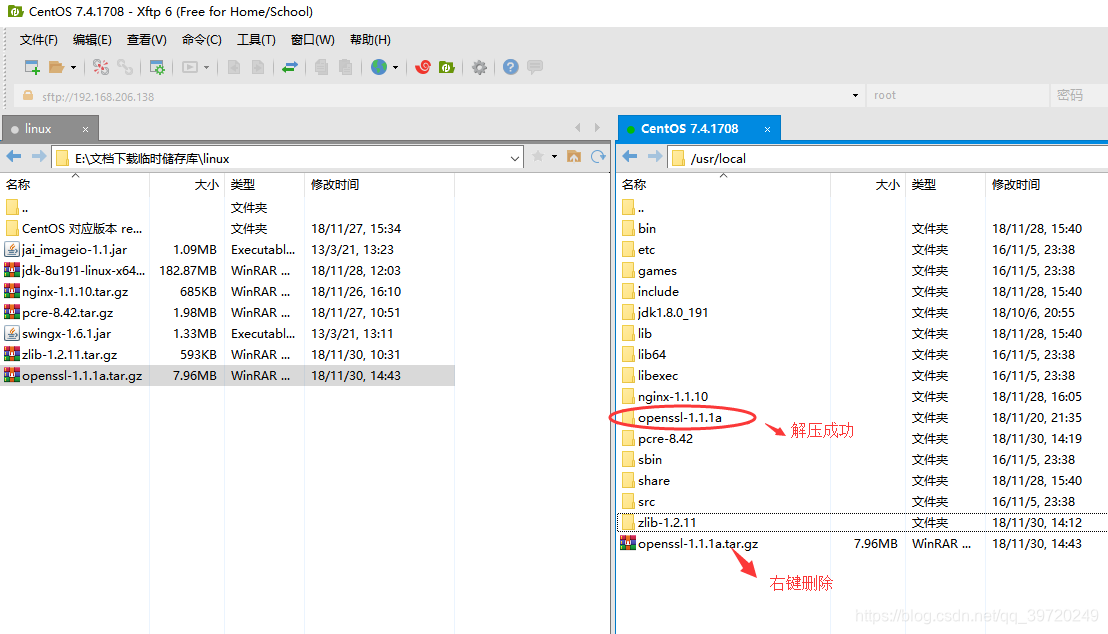Select local file zlib-1.2.11.tar.gz
Image resolution: width=1108 pixels, height=634 pixels.
tap(69, 355)
